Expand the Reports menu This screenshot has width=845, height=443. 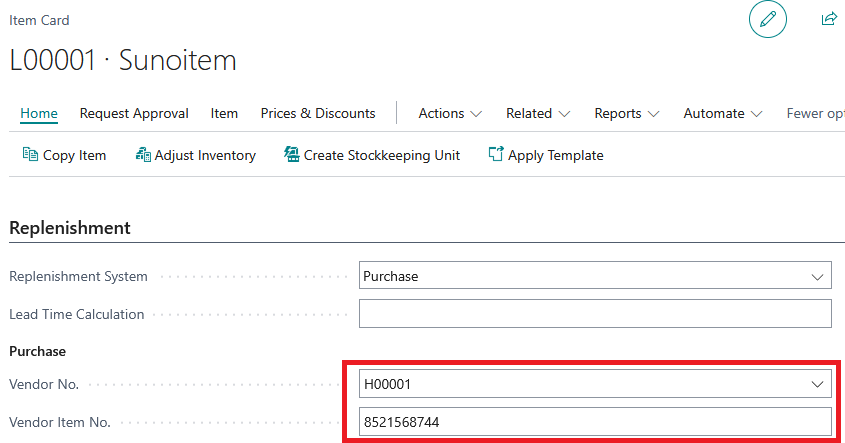(627, 114)
